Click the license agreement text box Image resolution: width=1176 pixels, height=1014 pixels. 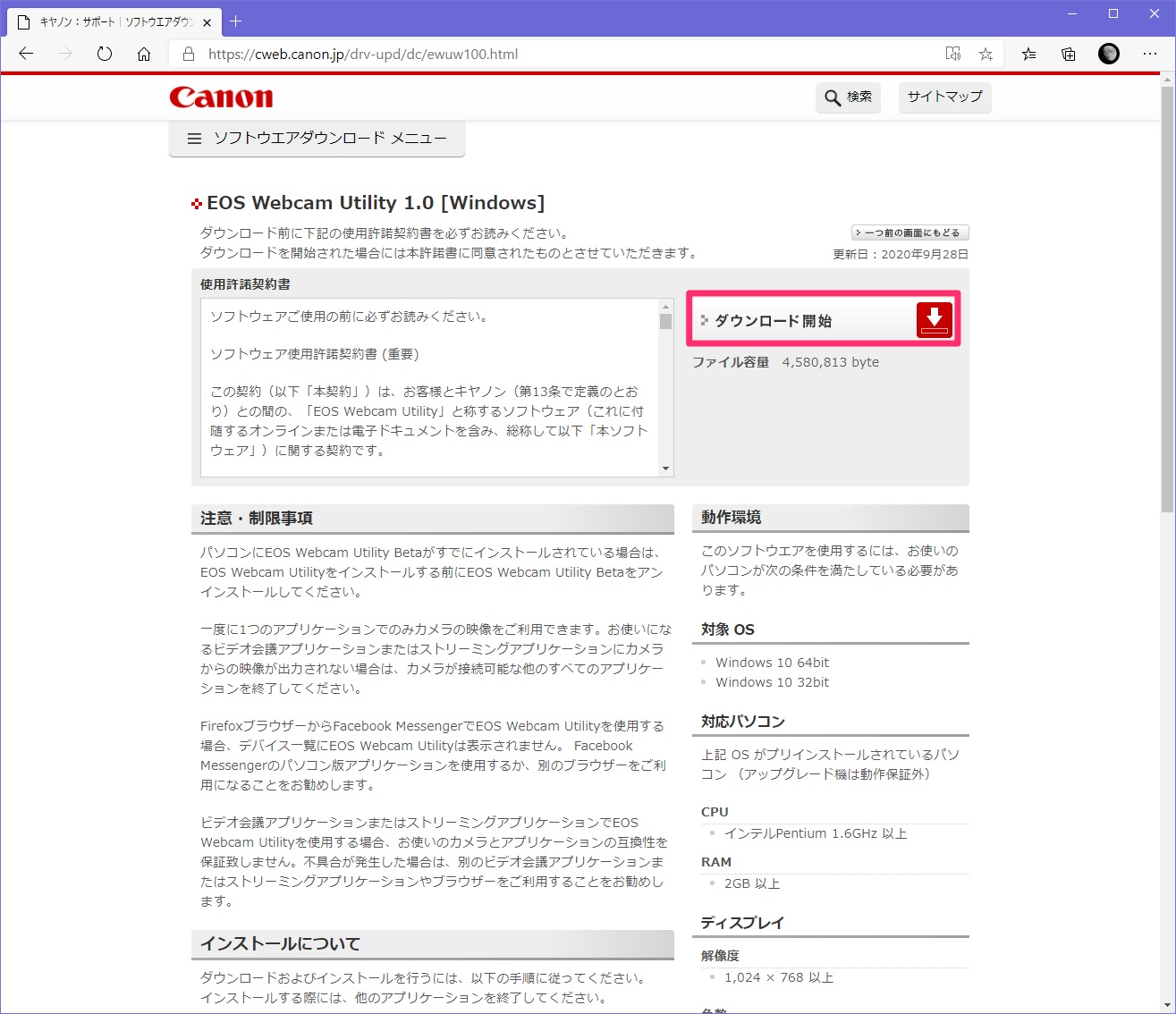pyautogui.click(x=436, y=387)
